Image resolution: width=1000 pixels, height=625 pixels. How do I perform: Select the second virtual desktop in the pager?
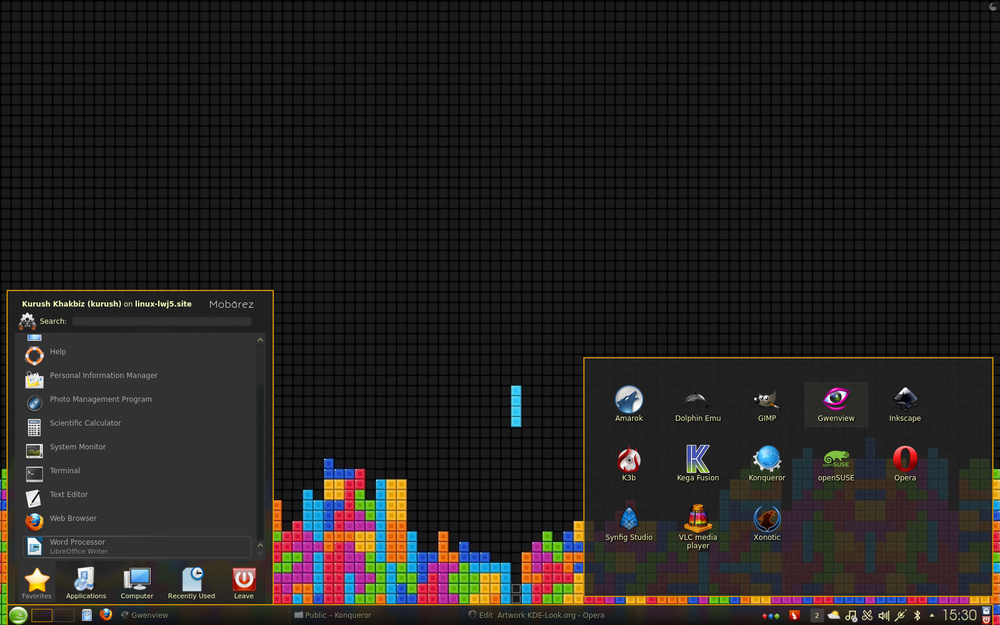[64, 615]
